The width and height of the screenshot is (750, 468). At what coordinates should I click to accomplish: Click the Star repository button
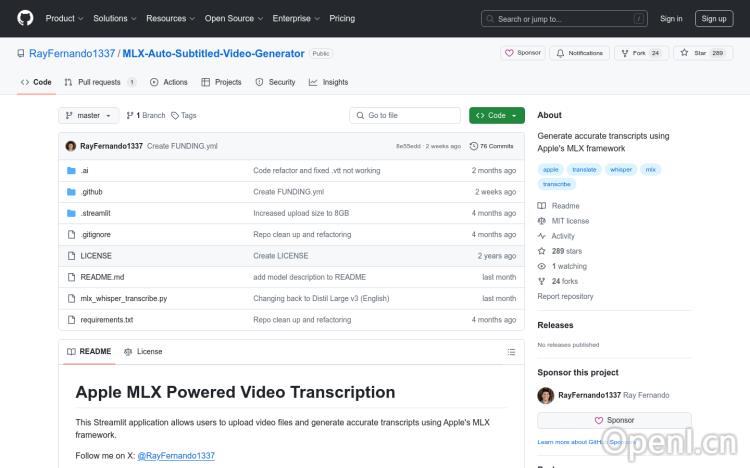pyautogui.click(x=703, y=53)
